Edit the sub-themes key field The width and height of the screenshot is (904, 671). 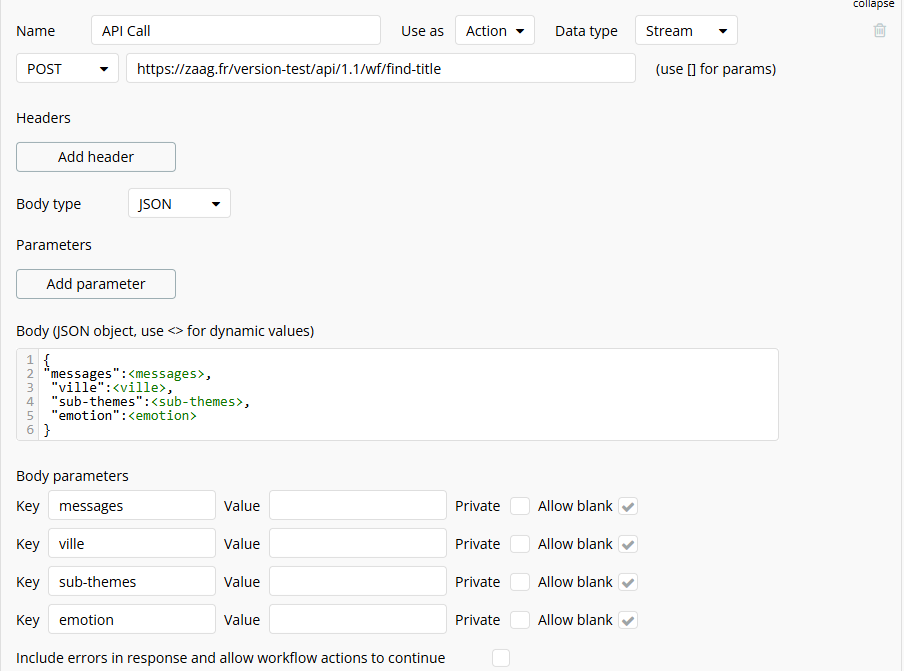132,582
